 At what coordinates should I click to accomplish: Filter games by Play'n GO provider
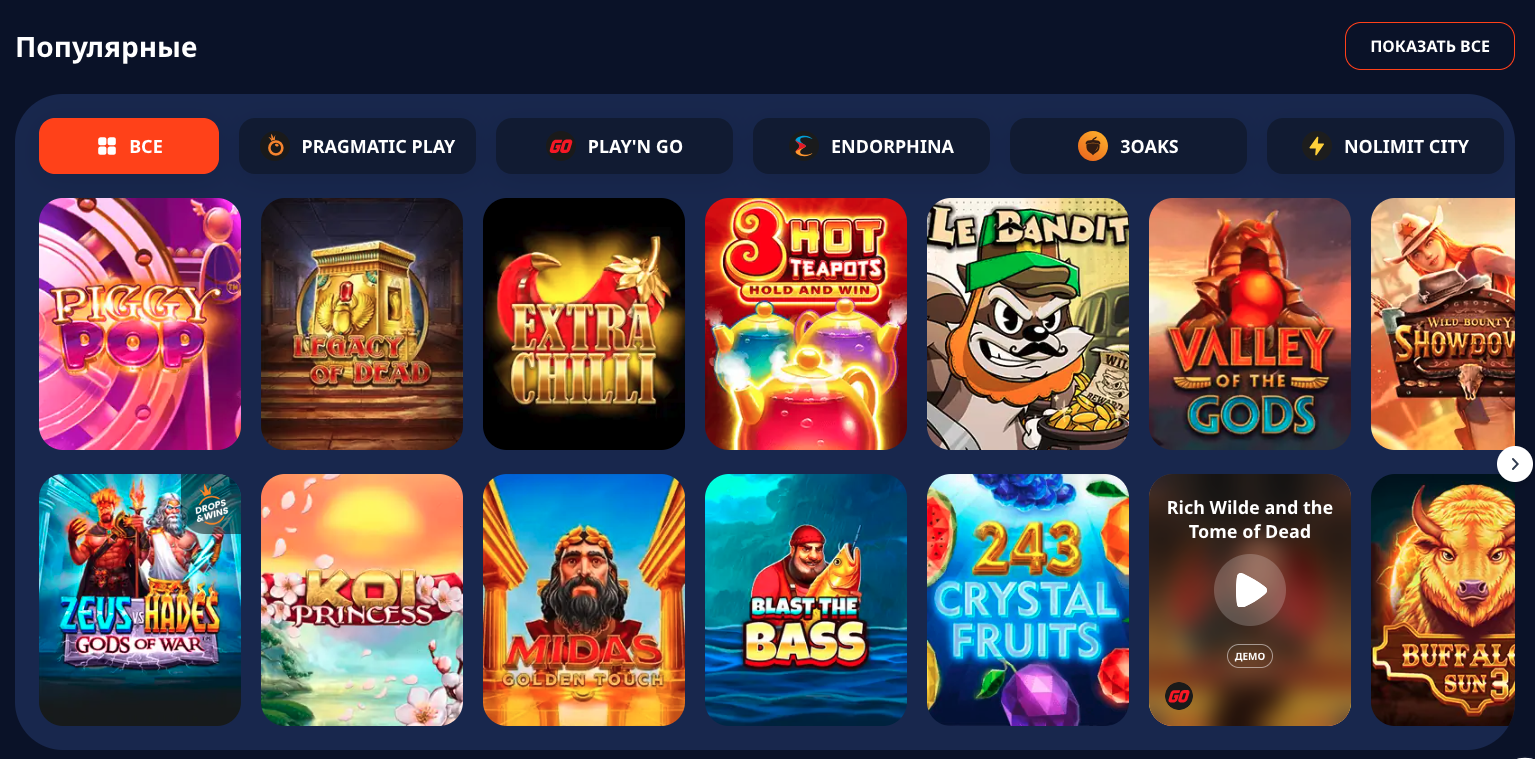pos(614,146)
